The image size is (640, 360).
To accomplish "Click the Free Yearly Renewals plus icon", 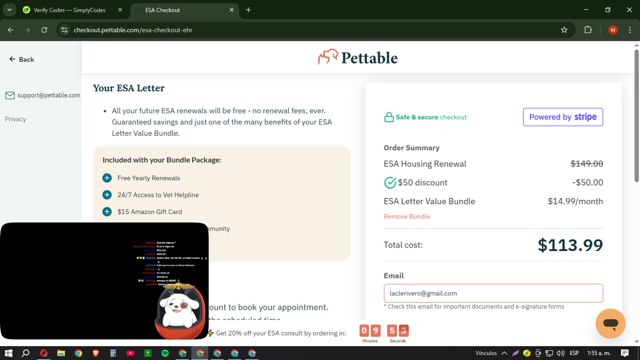I will click(x=107, y=178).
